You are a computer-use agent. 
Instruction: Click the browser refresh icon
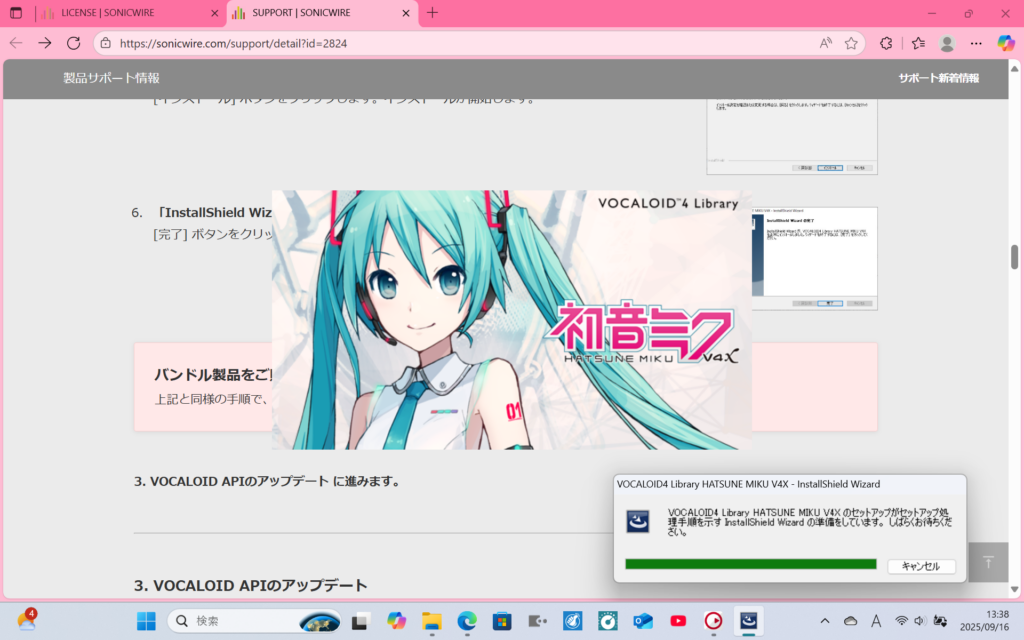click(73, 43)
